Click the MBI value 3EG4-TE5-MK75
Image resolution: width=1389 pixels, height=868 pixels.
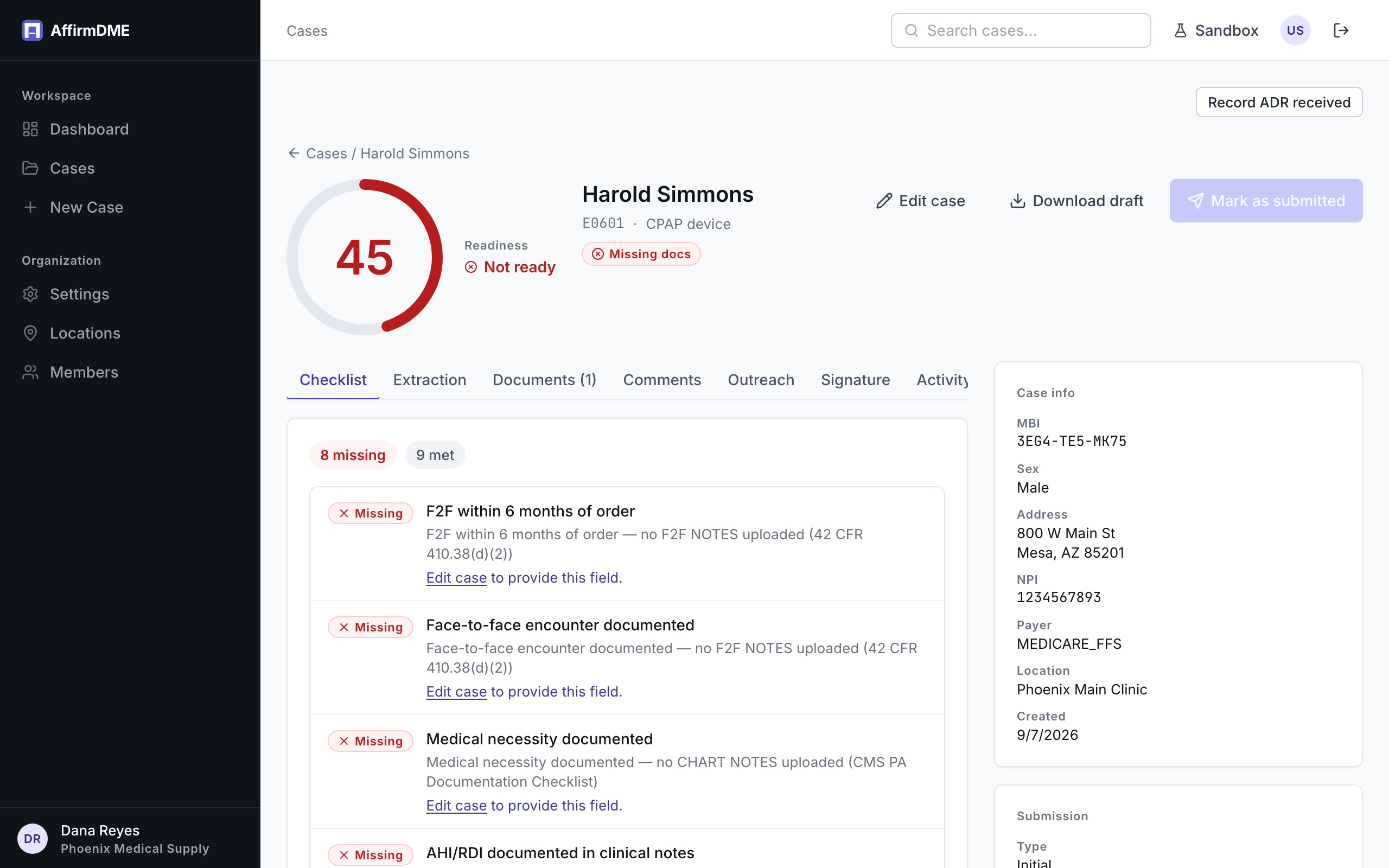pos(1072,442)
